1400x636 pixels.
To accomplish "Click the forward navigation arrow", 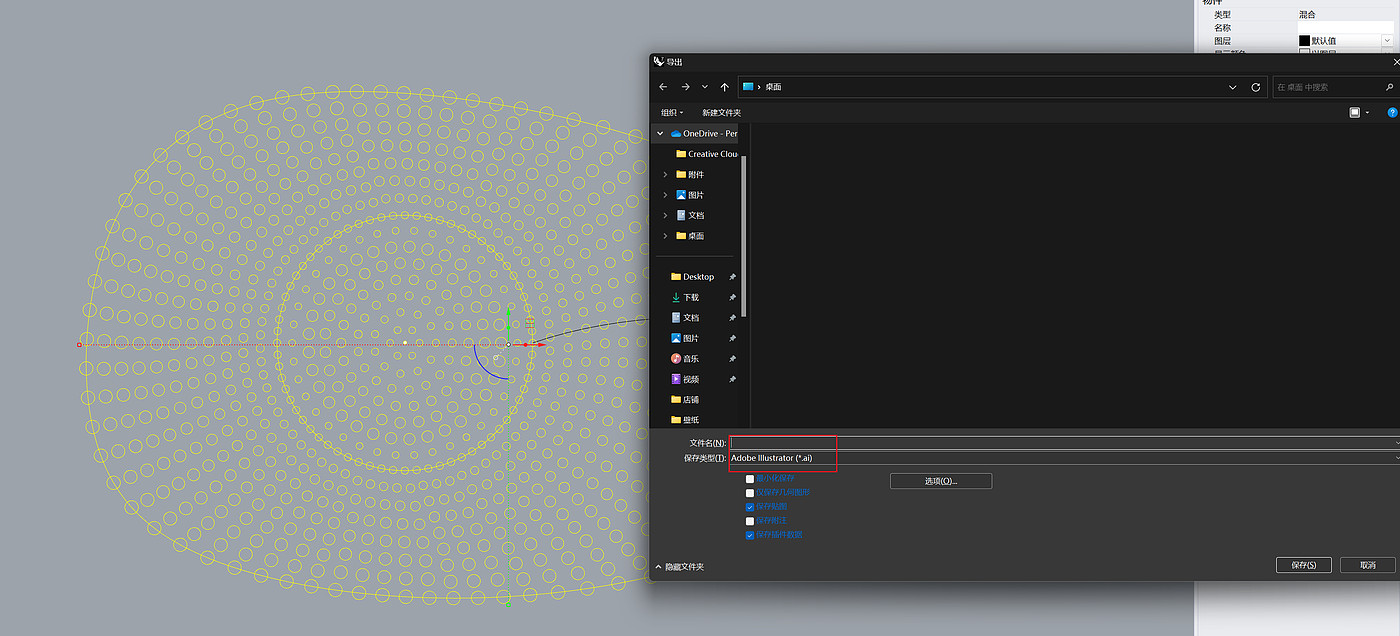I will (685, 87).
